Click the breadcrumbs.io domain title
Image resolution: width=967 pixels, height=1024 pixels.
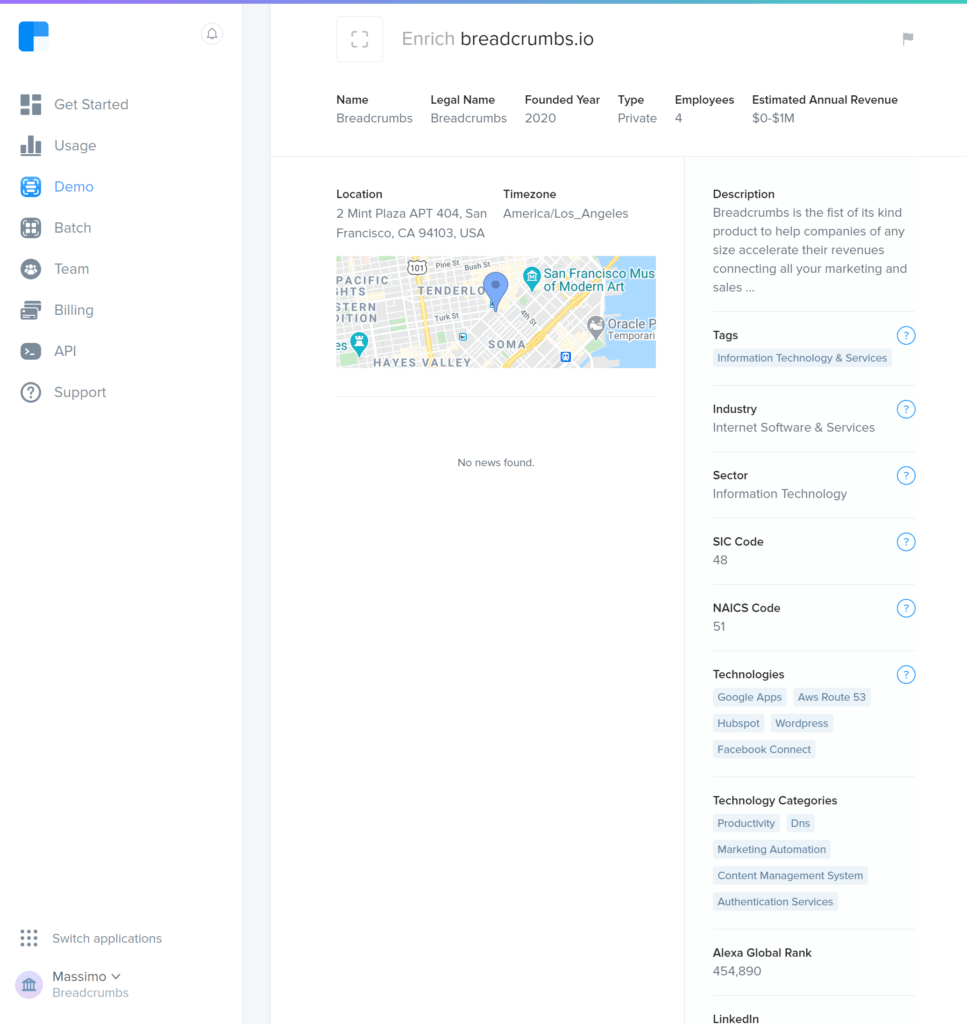[x=527, y=39]
